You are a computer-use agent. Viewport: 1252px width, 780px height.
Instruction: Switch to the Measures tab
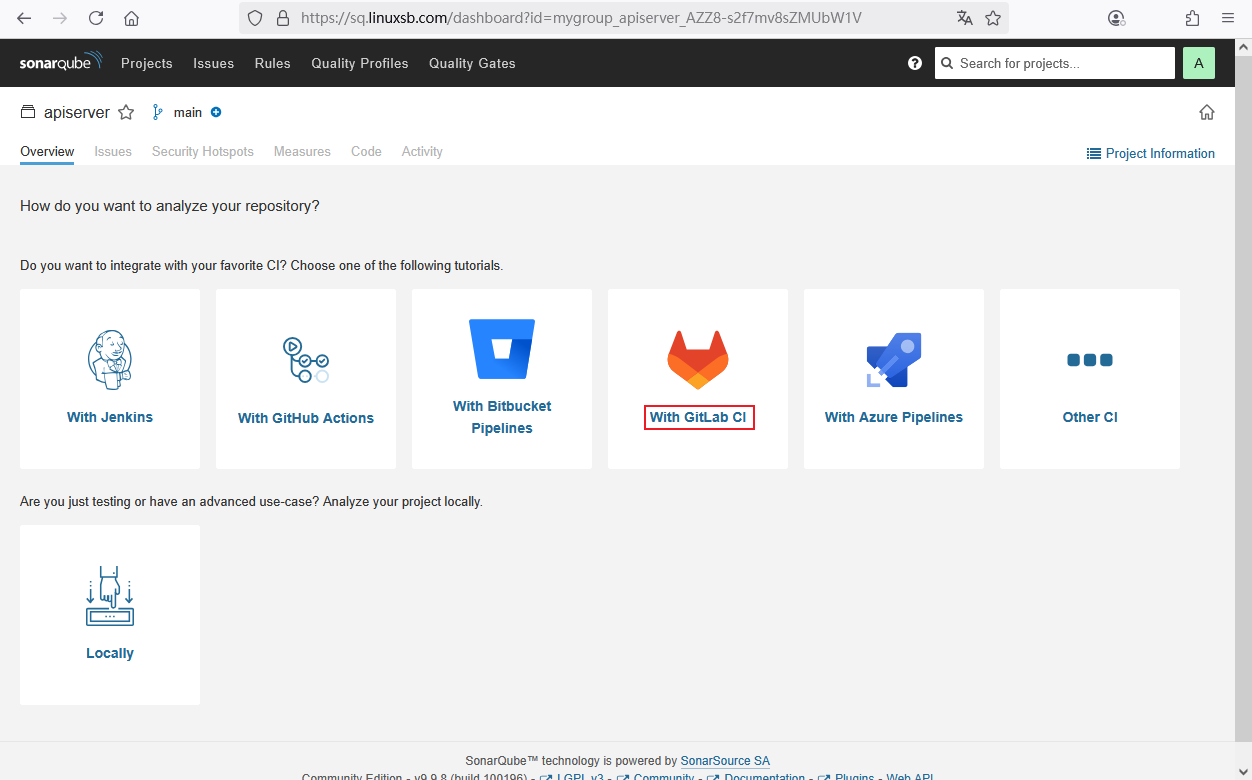point(302,152)
